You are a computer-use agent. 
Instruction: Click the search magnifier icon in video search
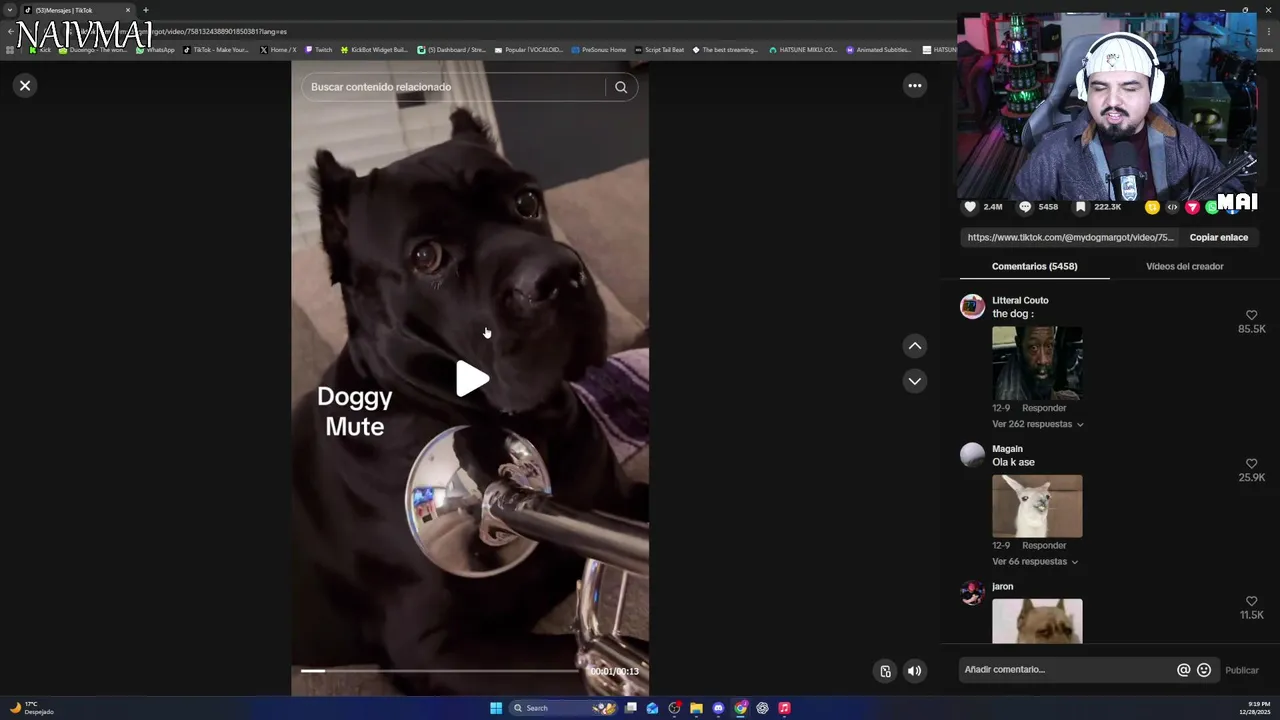621,87
